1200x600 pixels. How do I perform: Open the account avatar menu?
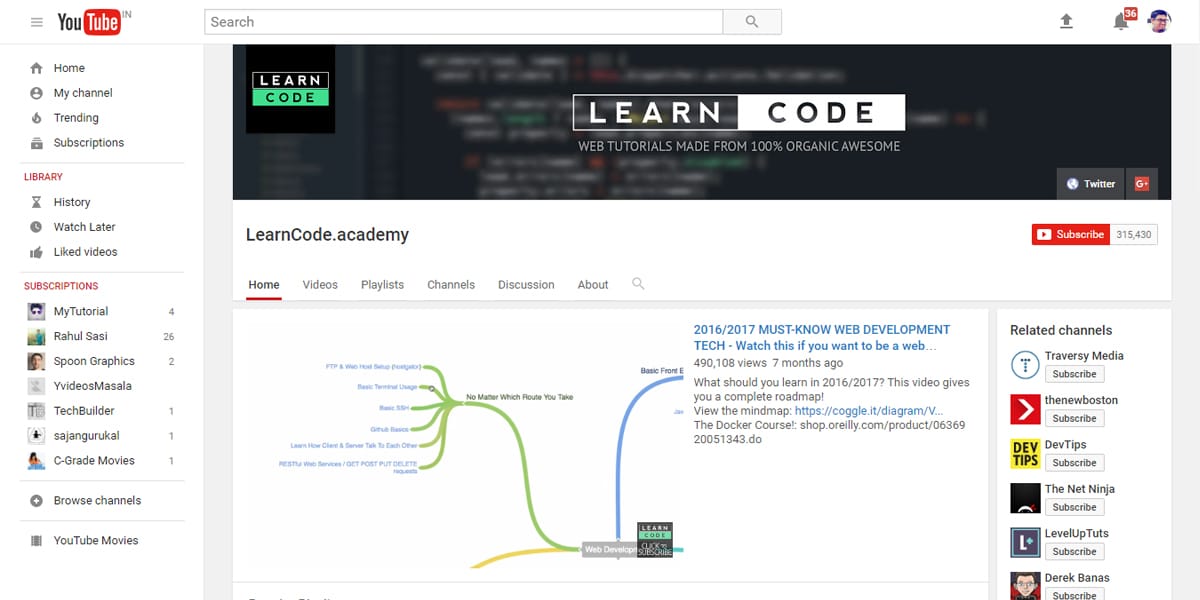click(x=1159, y=22)
